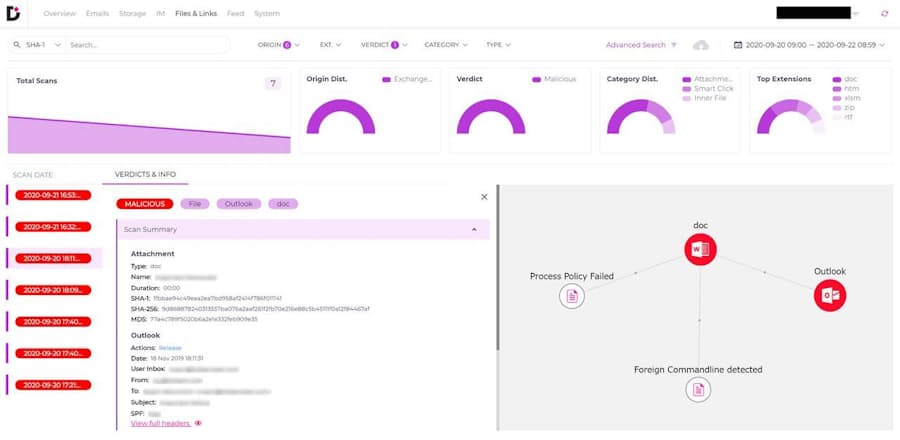Image resolution: width=900 pixels, height=440 pixels.
Task: Click the refresh icon in top right
Action: (x=883, y=14)
